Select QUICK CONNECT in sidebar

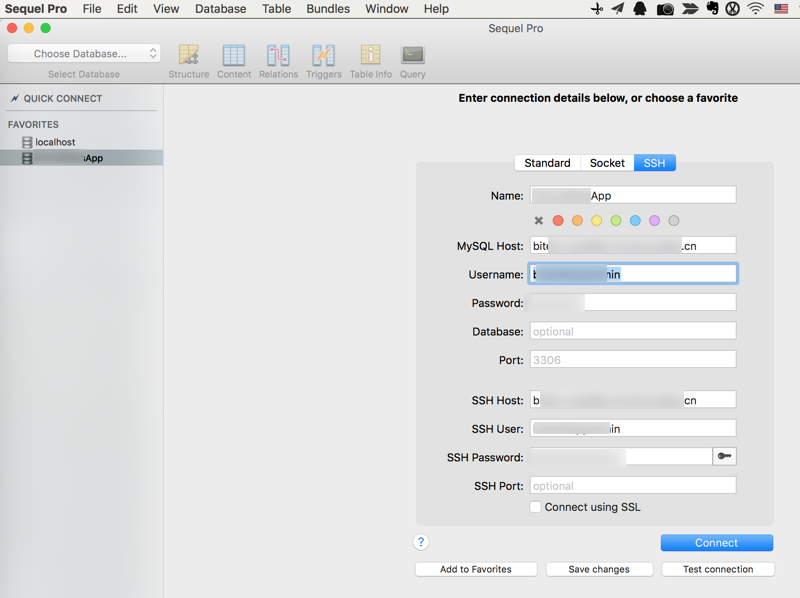[x=63, y=98]
